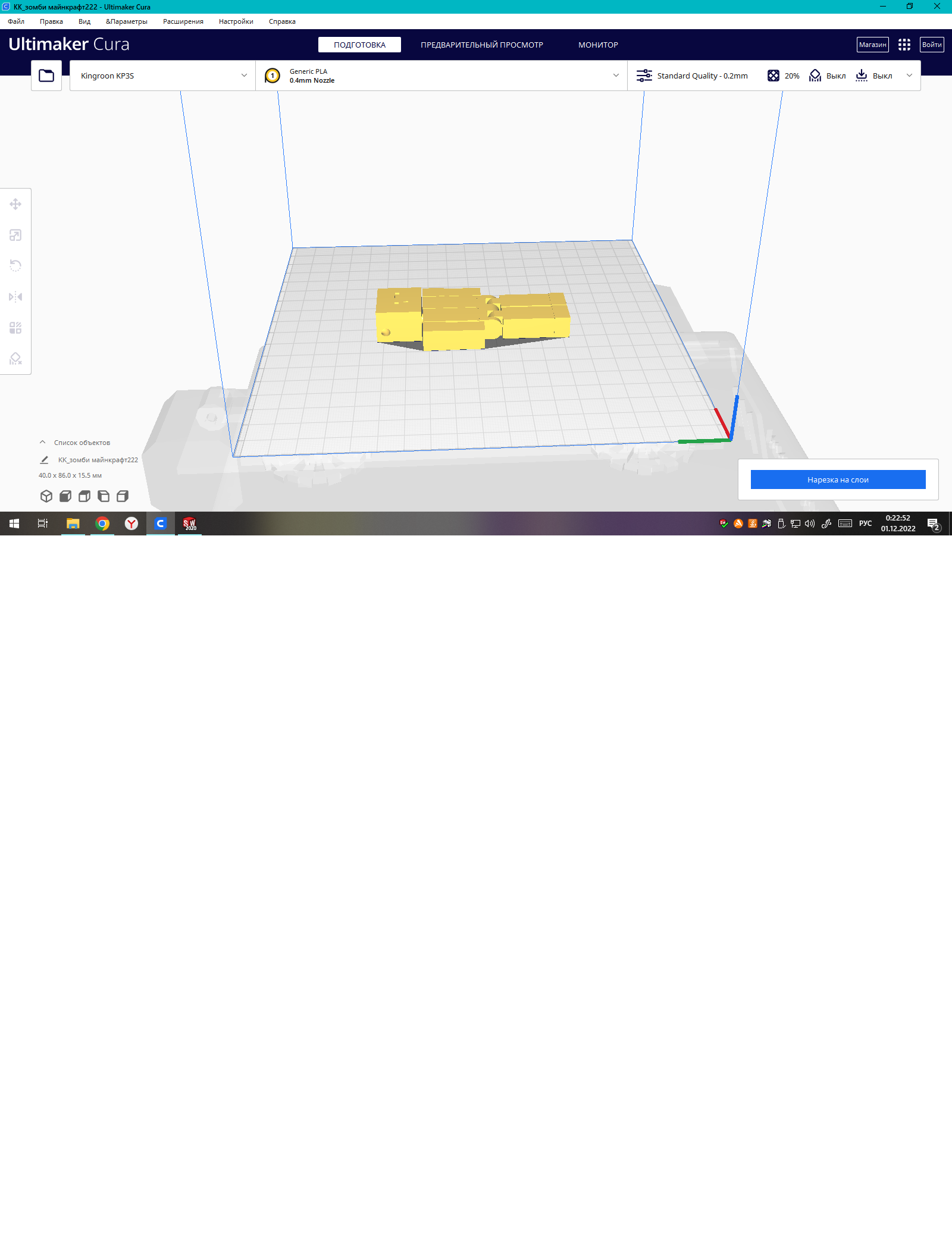
Task: Click the 40.0 x 86.0 x 15.5 мм dimensions text
Action: 70,475
